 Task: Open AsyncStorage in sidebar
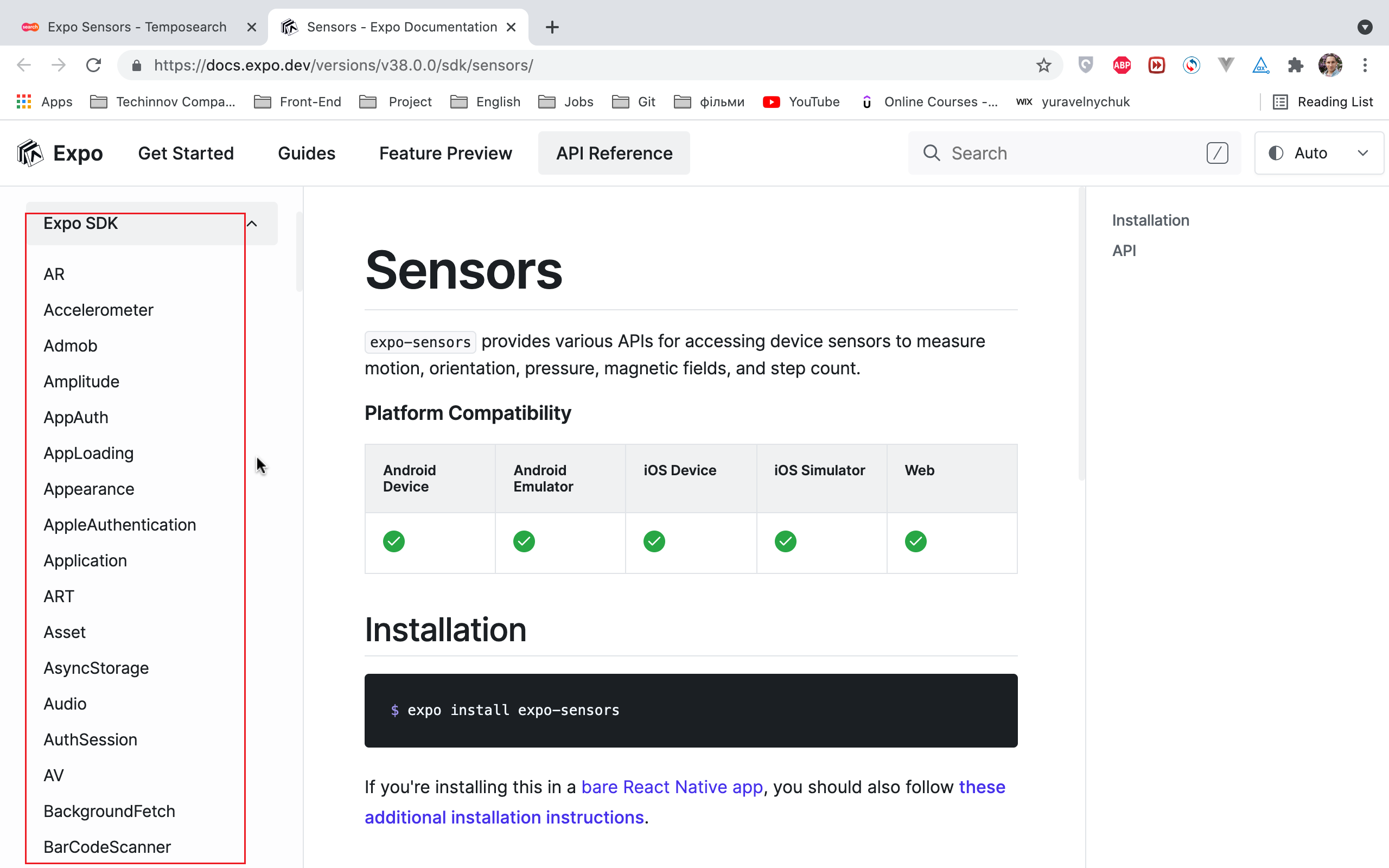[x=96, y=668]
